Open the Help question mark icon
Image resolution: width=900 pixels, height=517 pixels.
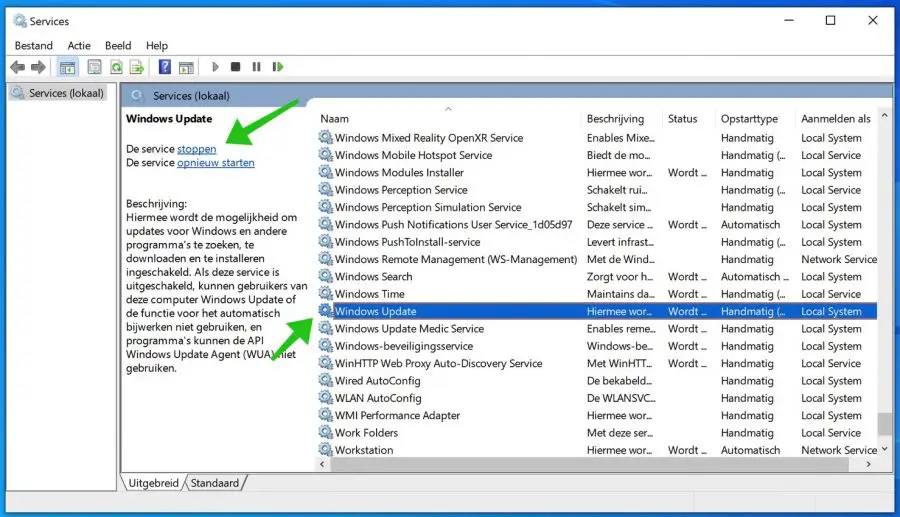click(165, 67)
